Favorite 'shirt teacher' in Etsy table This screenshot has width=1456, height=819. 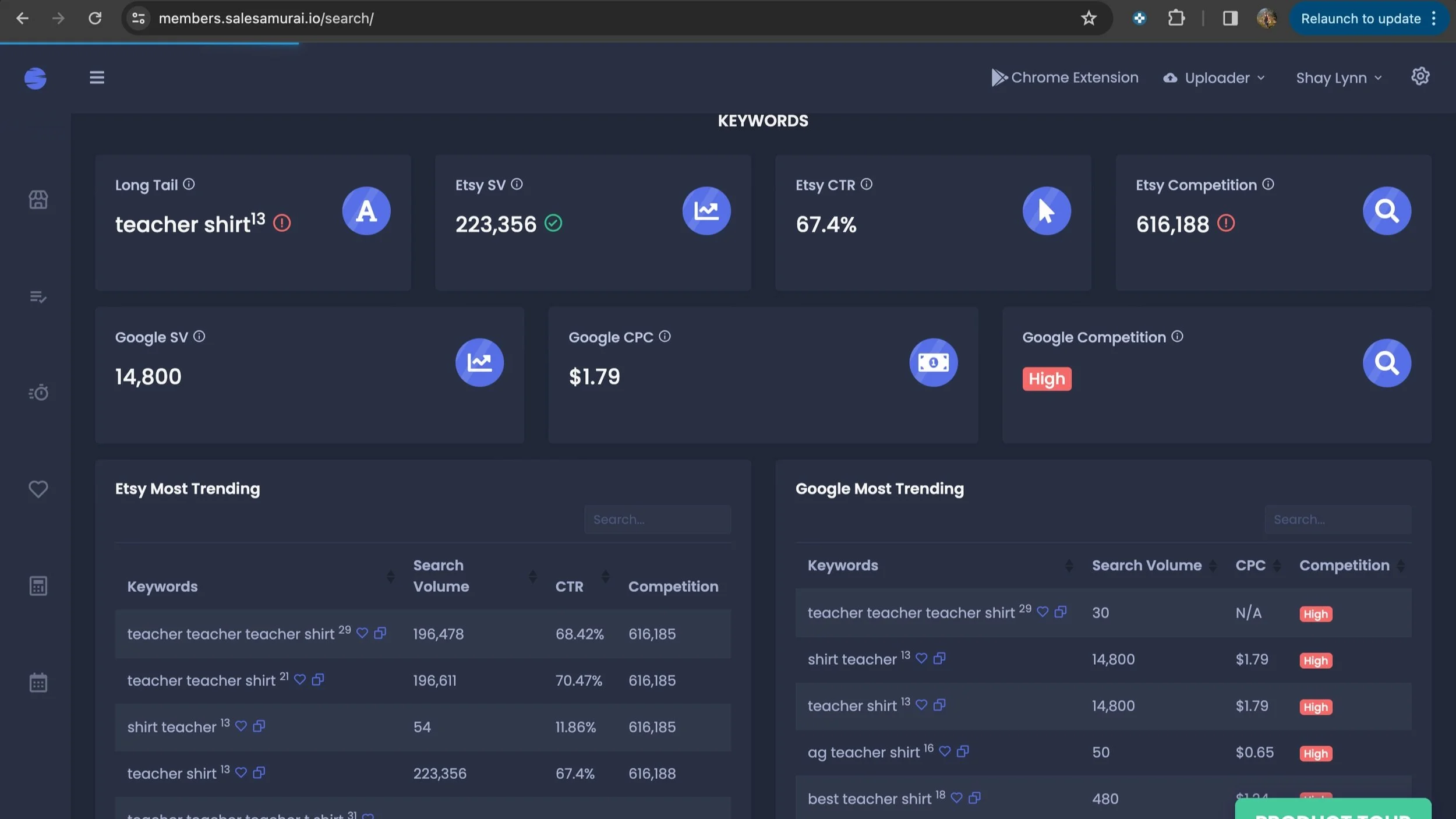click(241, 726)
